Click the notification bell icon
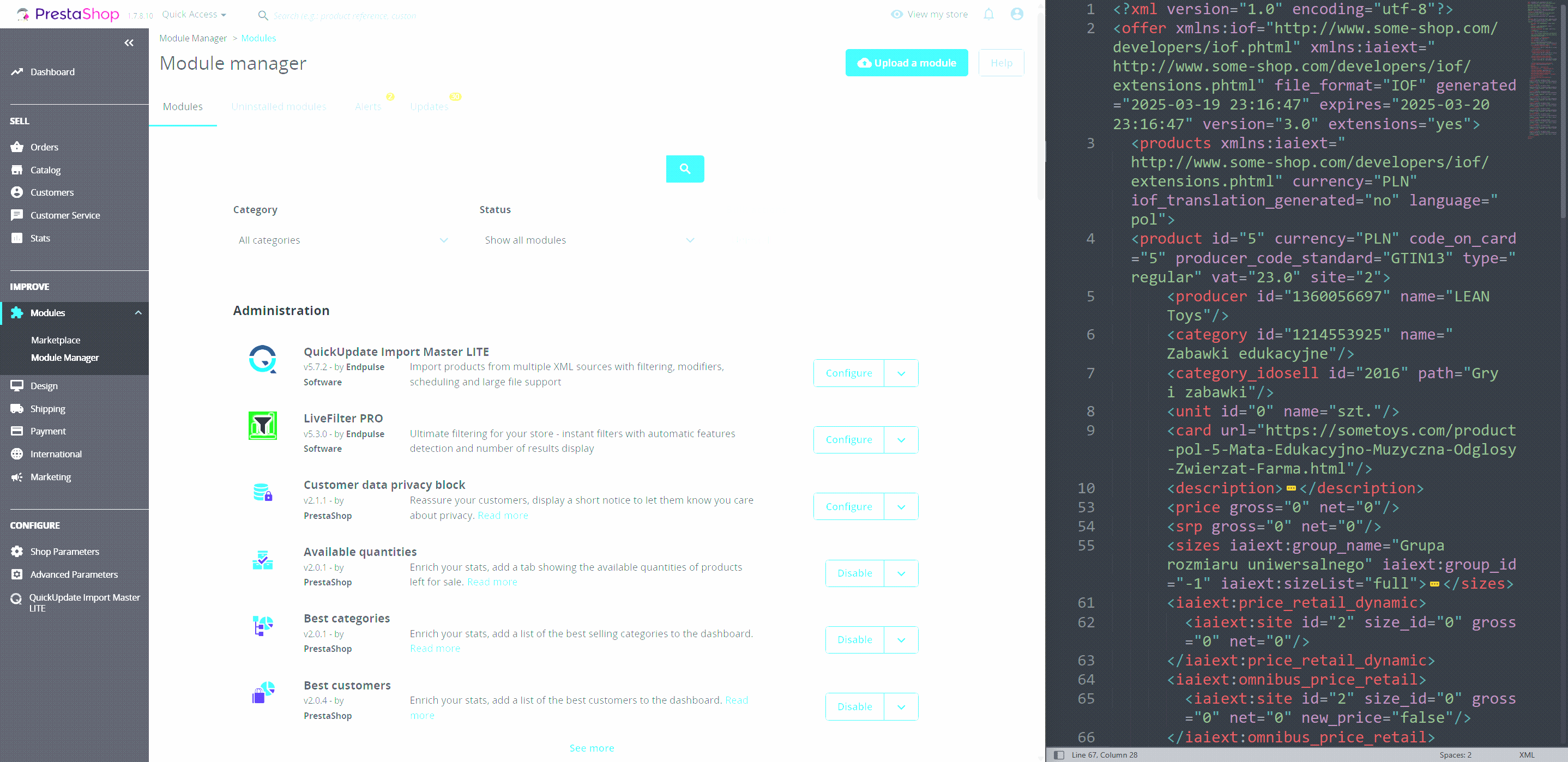1568x762 pixels. coord(988,14)
